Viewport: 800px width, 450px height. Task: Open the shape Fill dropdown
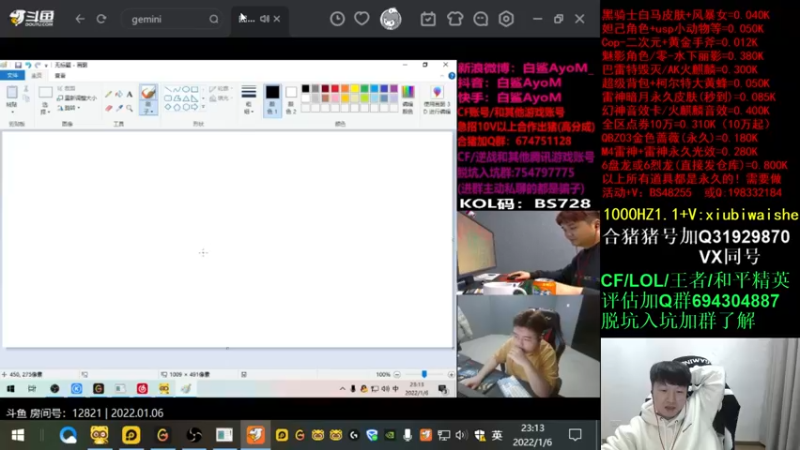click(x=220, y=98)
